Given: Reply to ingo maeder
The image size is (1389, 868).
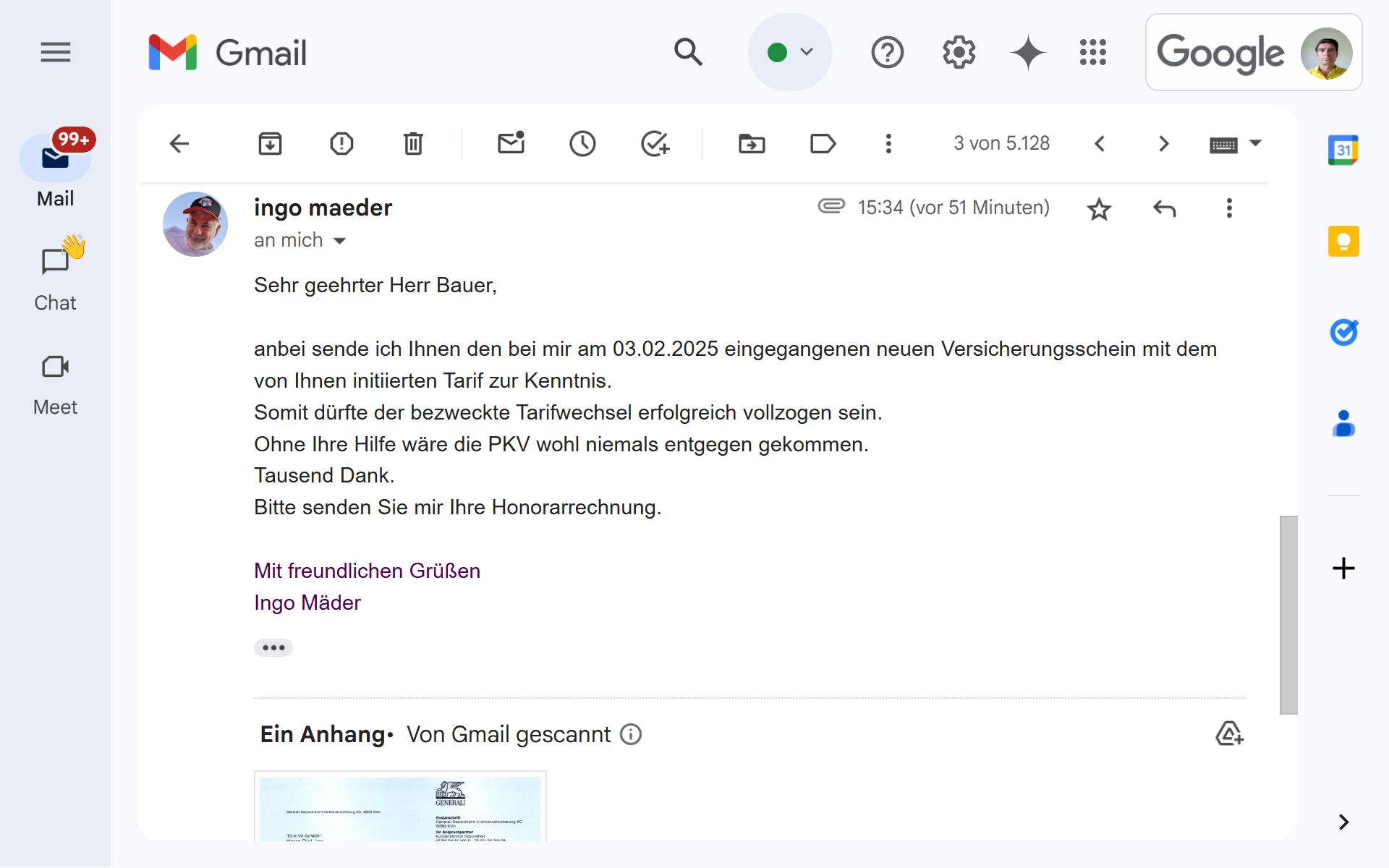Looking at the screenshot, I should click(x=1163, y=208).
